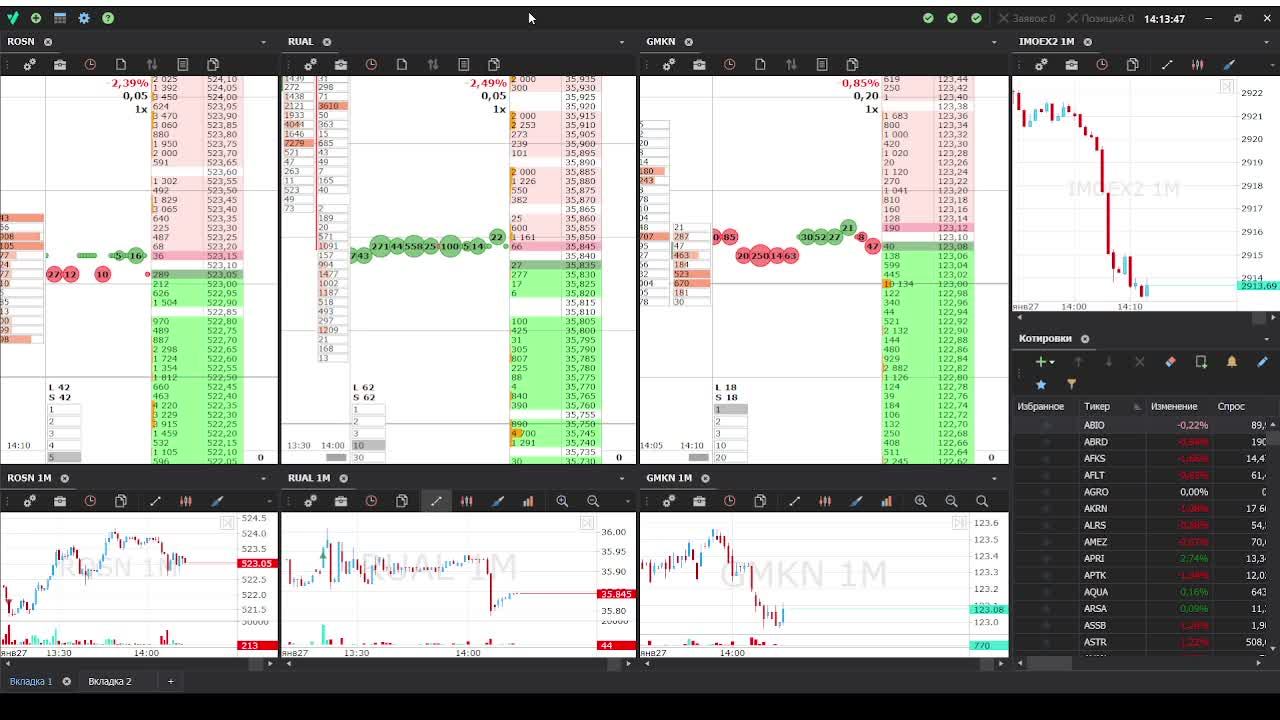This screenshot has height=720, width=1280.
Task: Click the bell alert icon in Котировки panel
Action: pyautogui.click(x=1232, y=362)
